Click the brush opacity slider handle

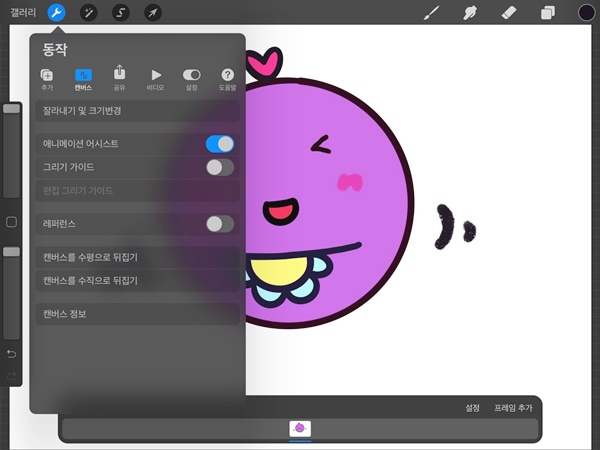[11, 252]
